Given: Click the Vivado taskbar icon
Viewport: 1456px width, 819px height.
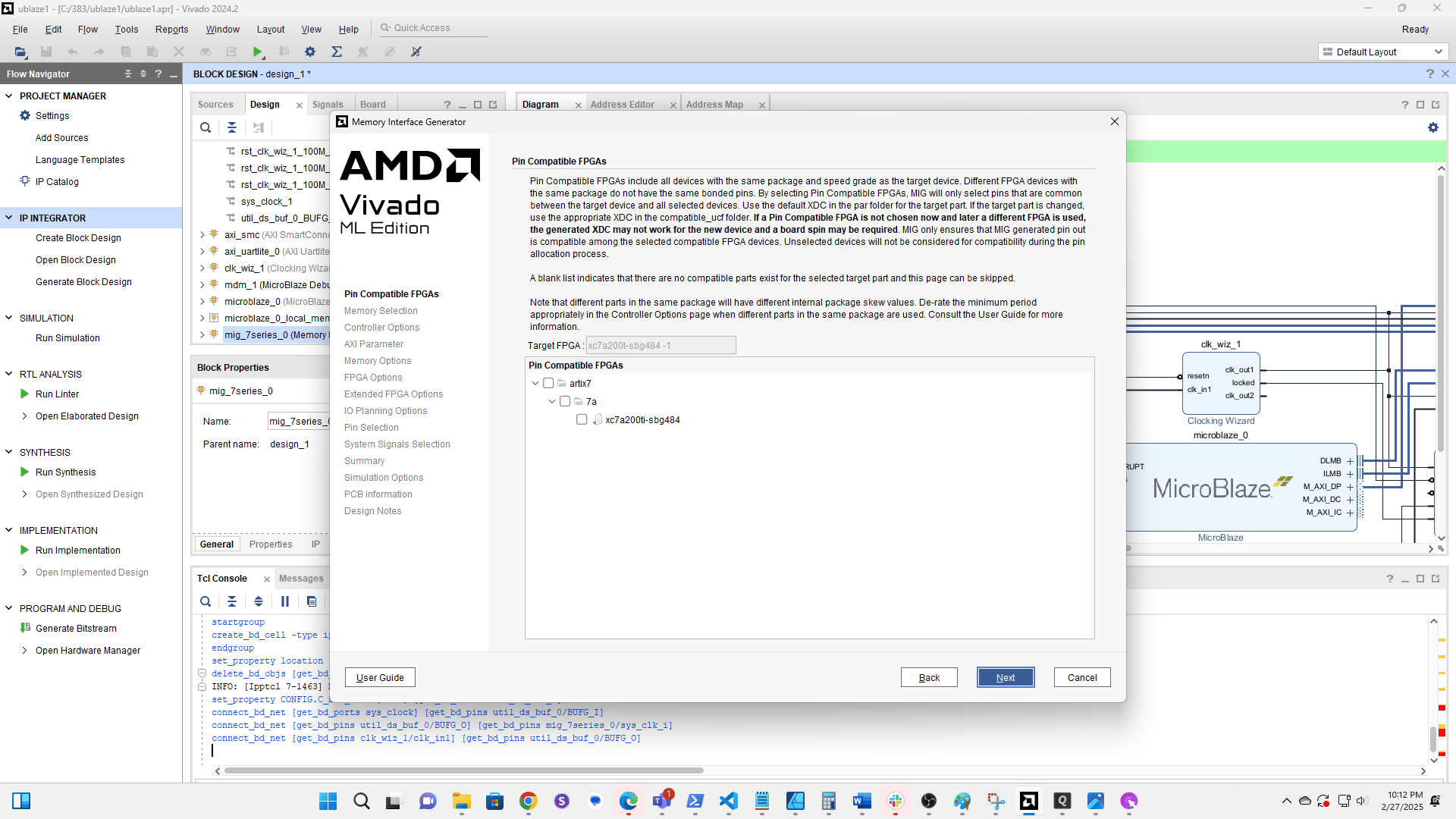Looking at the screenshot, I should click(1028, 801).
